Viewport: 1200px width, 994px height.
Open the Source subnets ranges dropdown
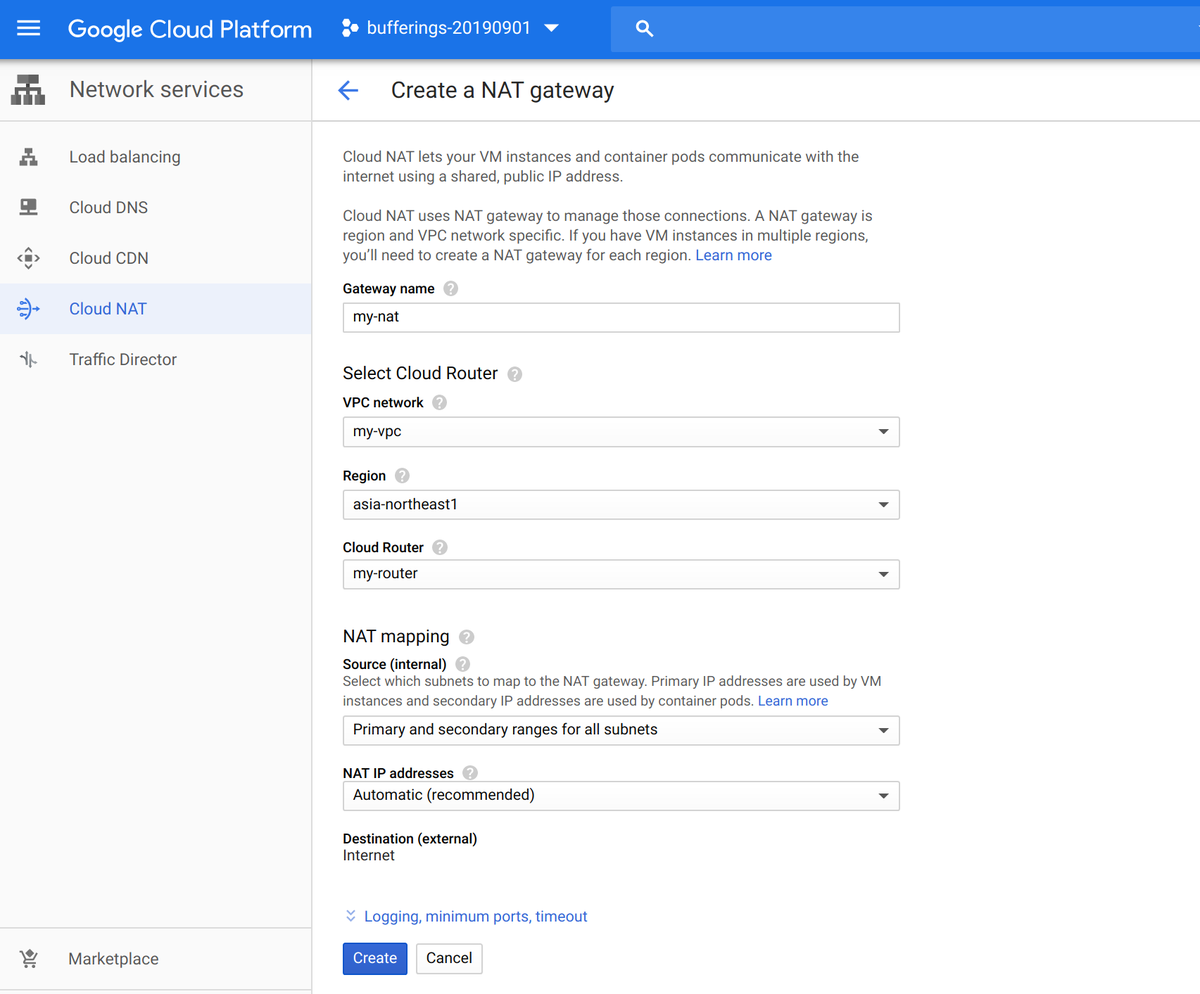click(x=621, y=730)
